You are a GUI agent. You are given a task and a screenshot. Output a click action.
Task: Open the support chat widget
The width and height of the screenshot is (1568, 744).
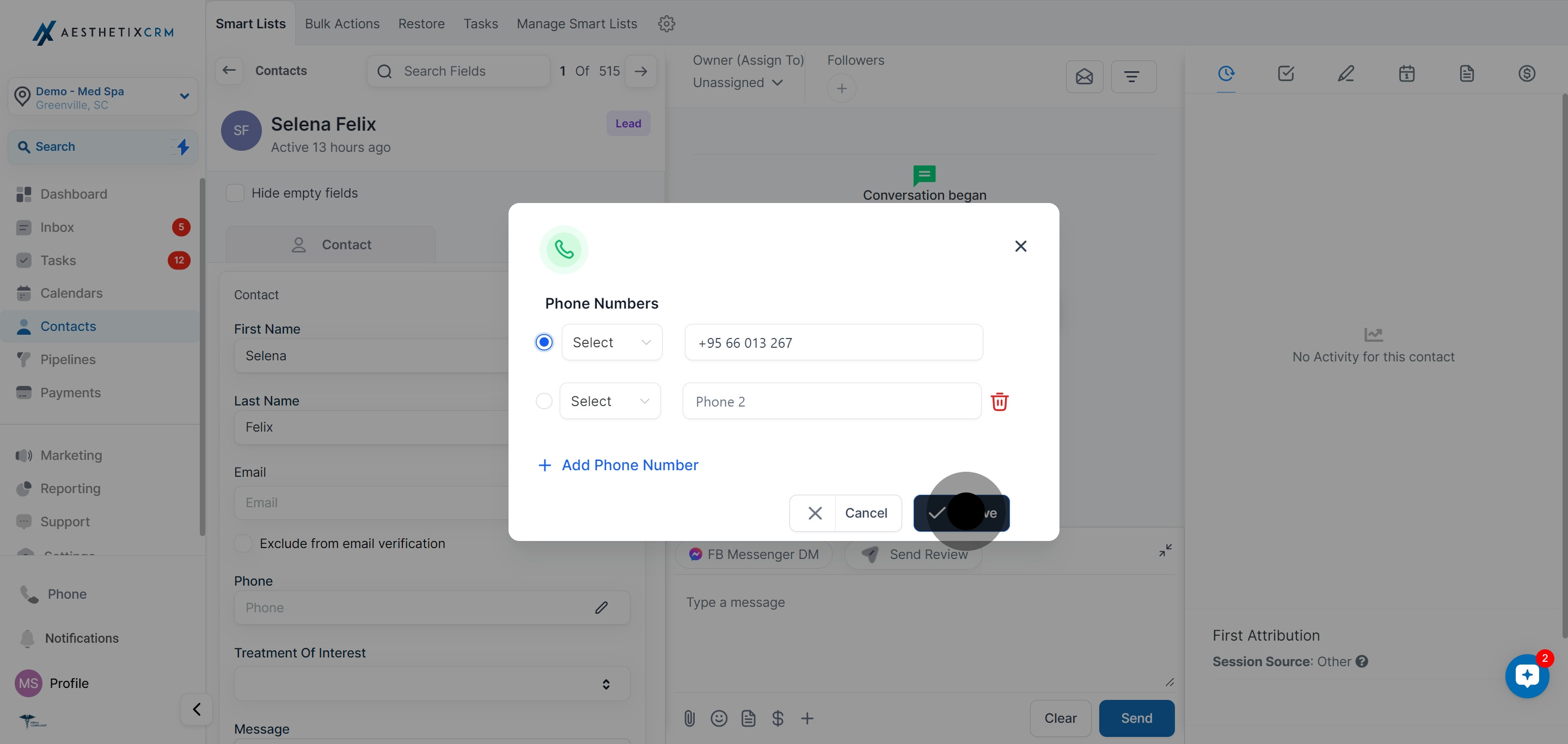point(1527,676)
